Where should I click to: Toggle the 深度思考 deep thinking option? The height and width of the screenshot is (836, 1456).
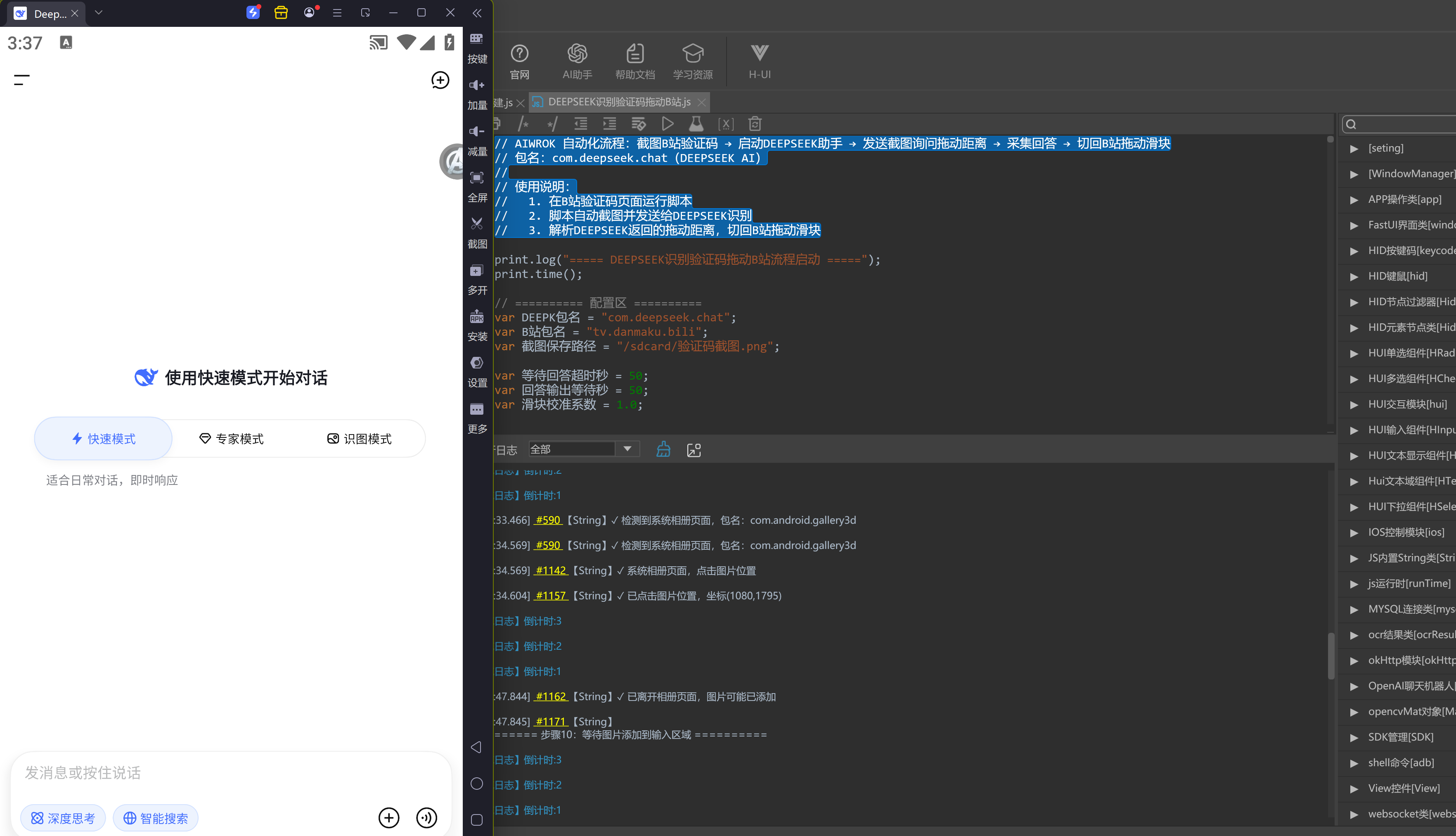pos(63,818)
